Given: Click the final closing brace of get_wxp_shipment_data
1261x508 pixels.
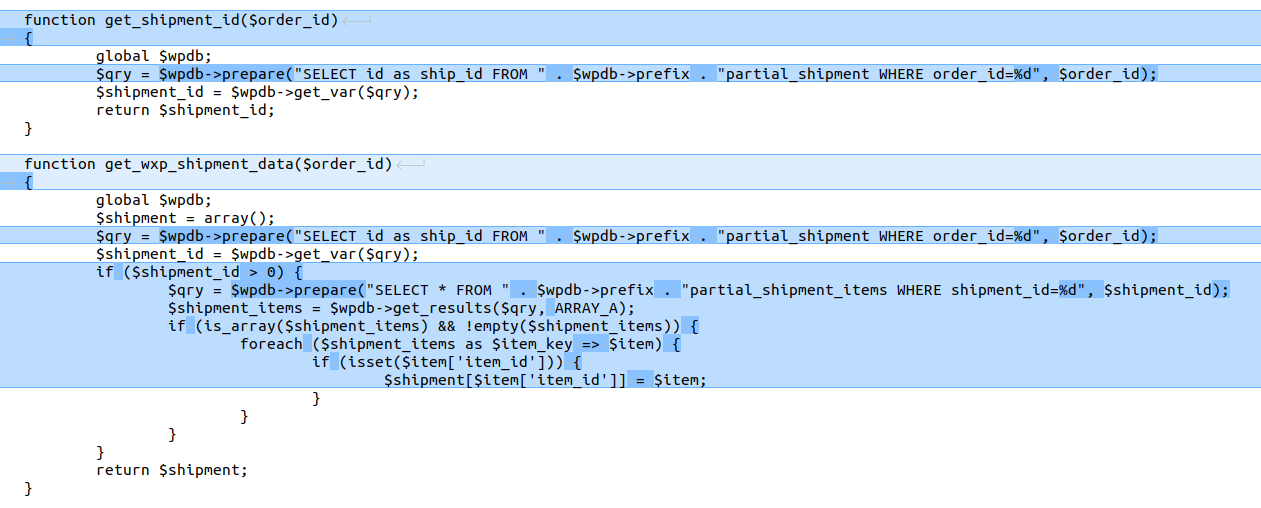Looking at the screenshot, I should pos(29,488).
